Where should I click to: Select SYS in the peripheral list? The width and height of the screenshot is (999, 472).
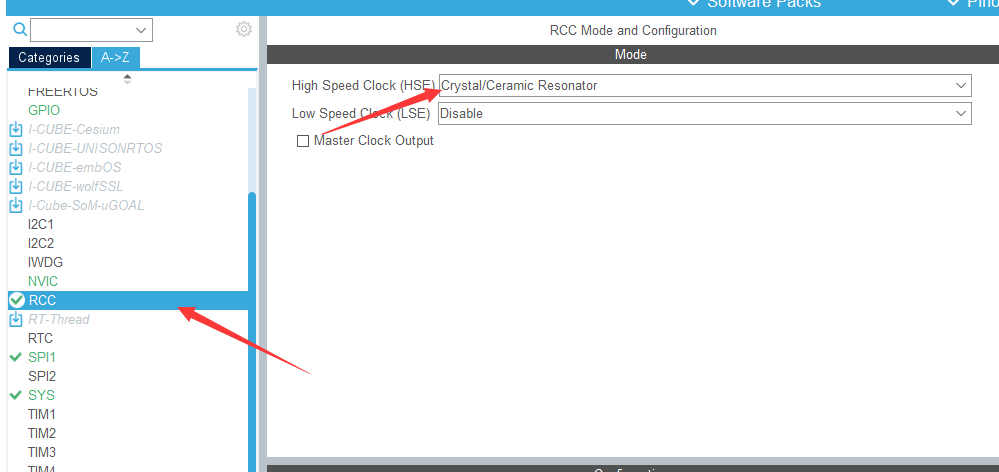click(x=41, y=395)
